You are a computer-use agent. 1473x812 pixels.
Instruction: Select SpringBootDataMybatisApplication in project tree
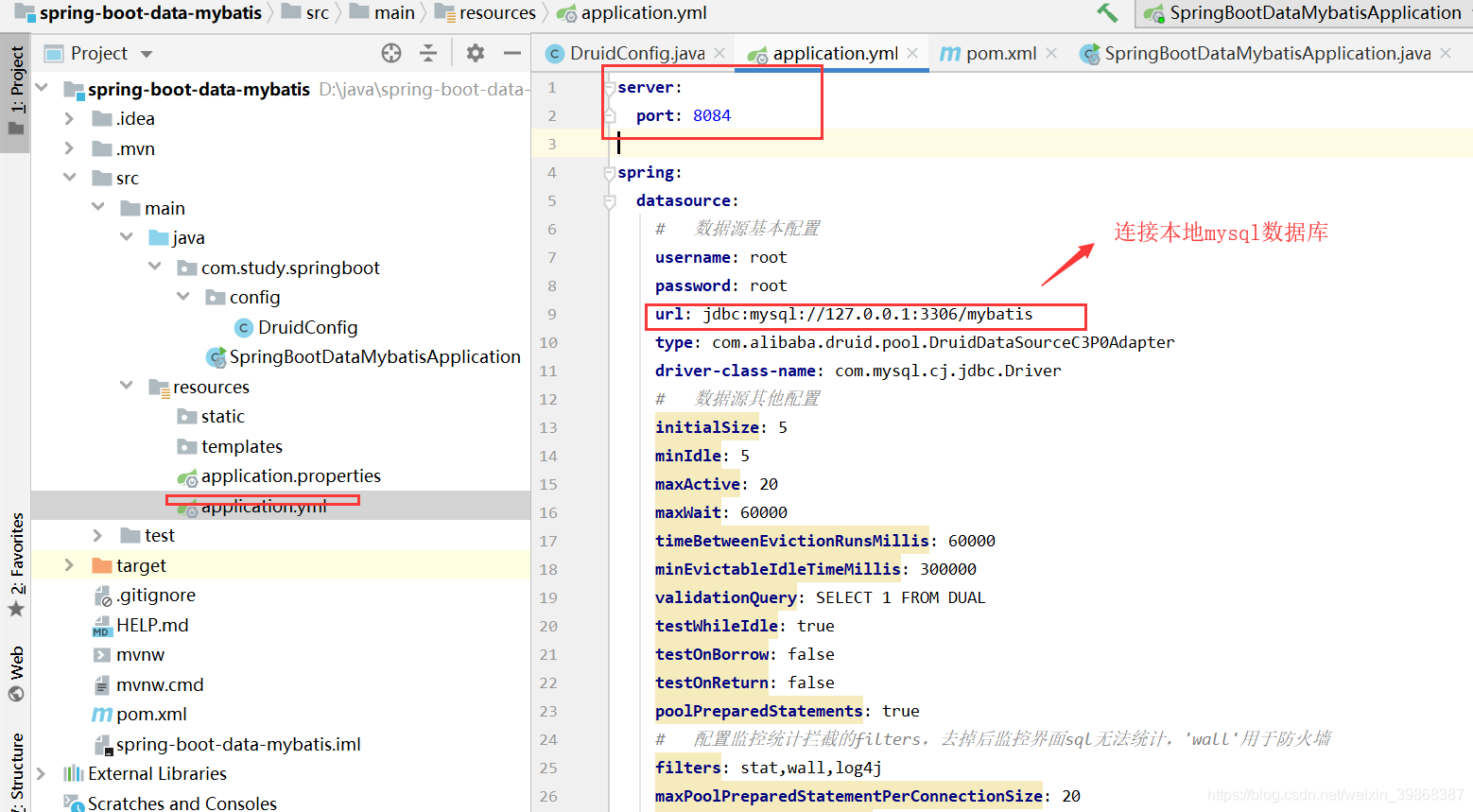(364, 356)
